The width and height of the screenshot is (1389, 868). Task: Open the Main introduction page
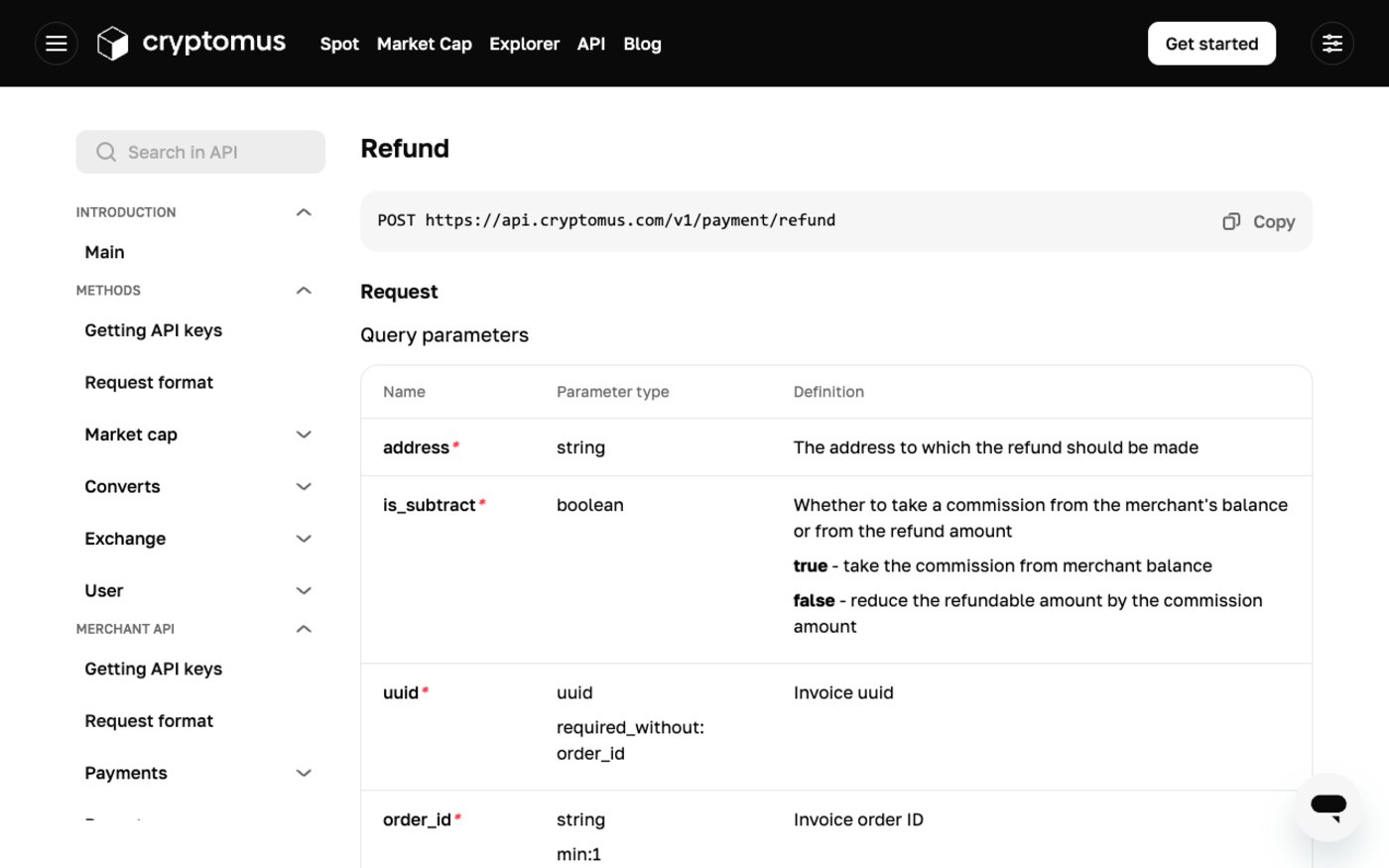(x=104, y=252)
